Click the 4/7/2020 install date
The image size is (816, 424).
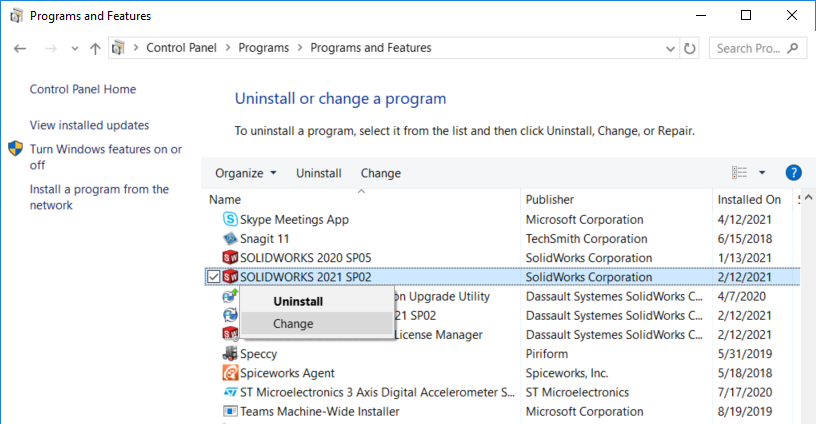coord(741,296)
